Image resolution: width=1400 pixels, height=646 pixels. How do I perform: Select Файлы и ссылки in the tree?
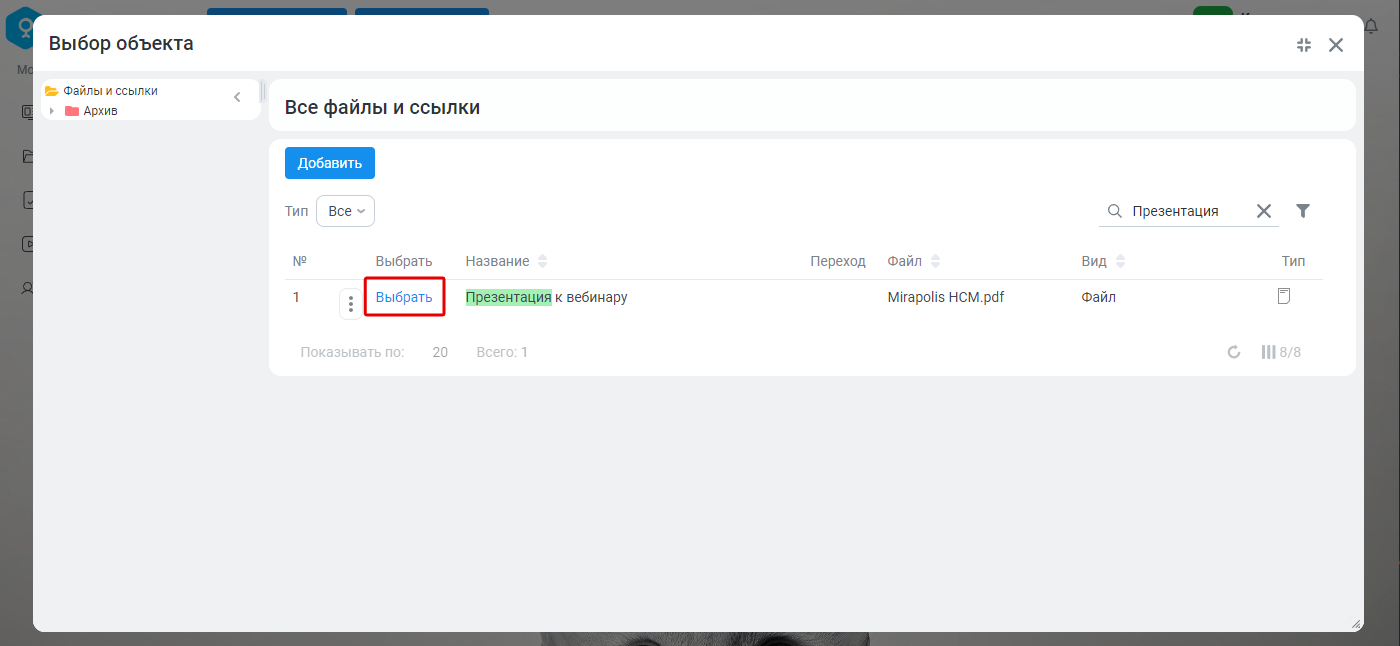tap(111, 91)
